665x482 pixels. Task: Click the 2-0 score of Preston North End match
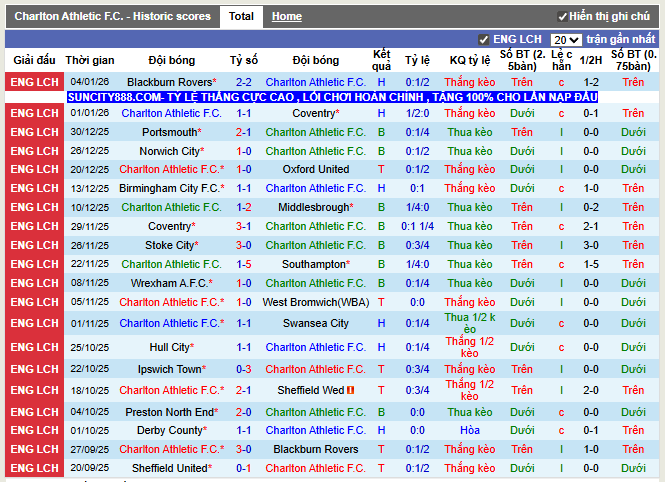[x=243, y=412]
